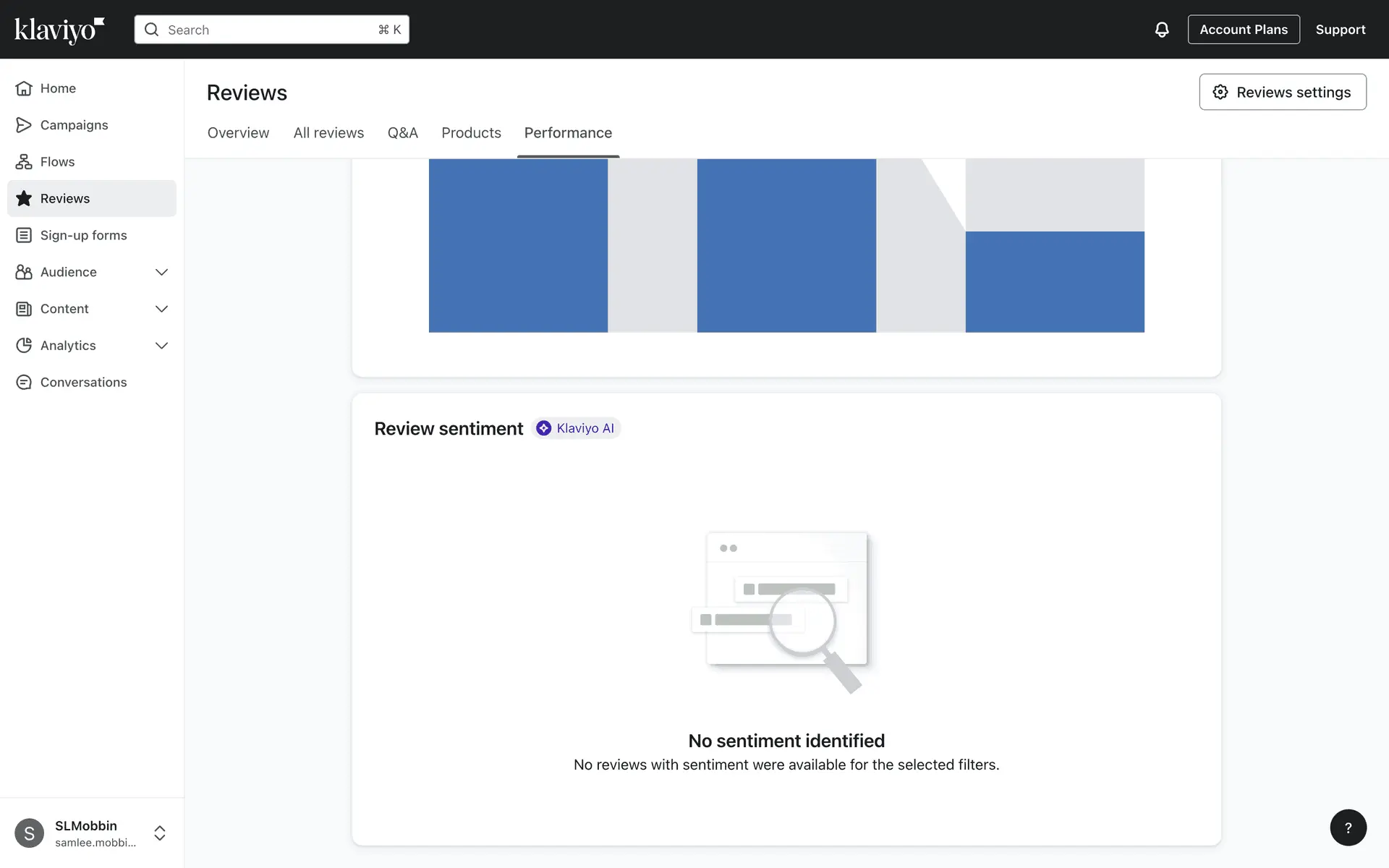Open Reviews settings
The image size is (1389, 868).
[1282, 92]
